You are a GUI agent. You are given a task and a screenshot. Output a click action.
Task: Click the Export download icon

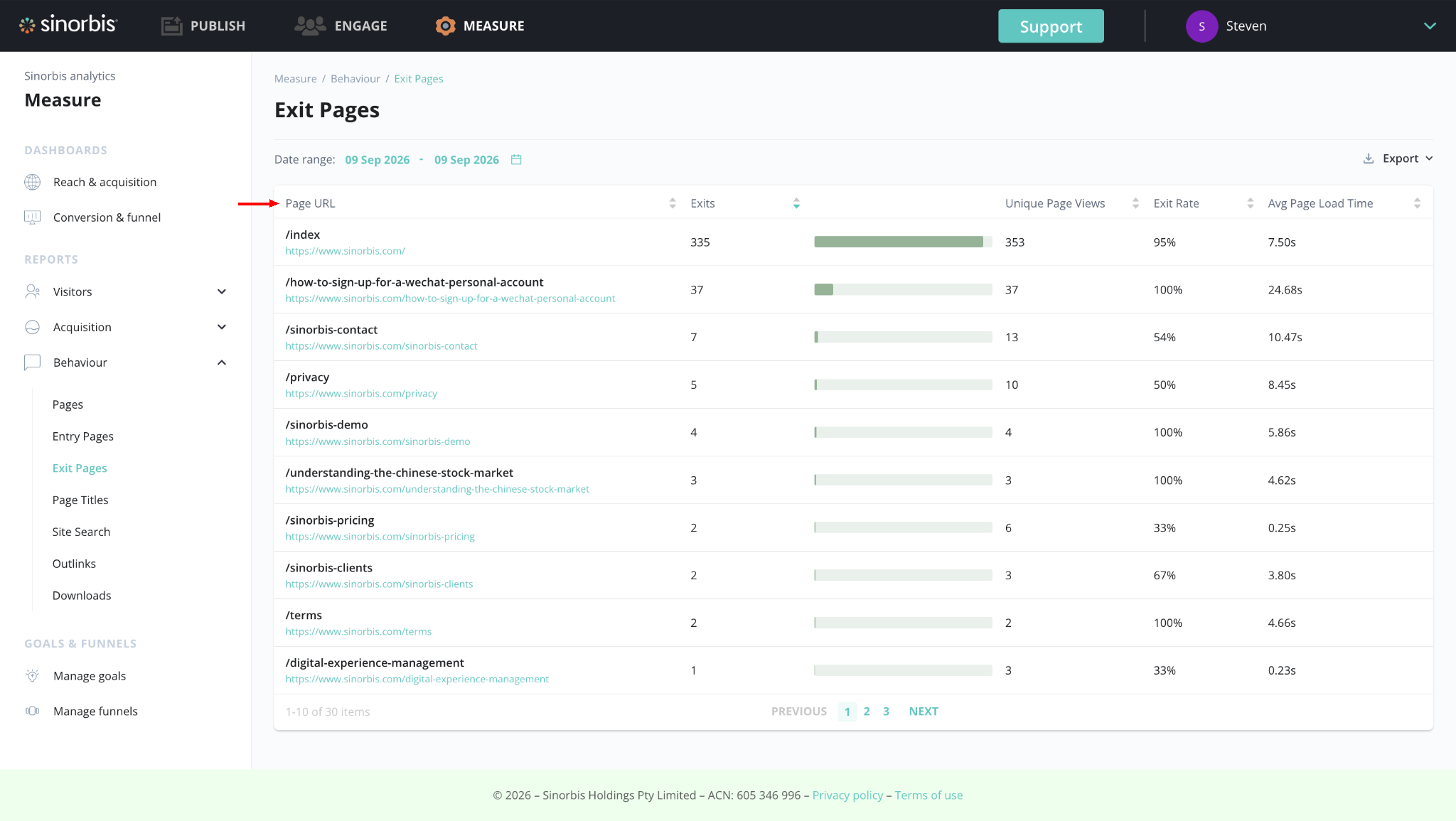[1368, 159]
